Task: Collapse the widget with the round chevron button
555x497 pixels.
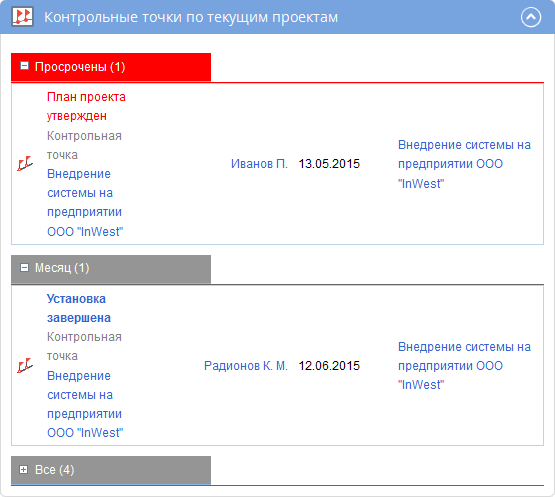Action: point(531,17)
